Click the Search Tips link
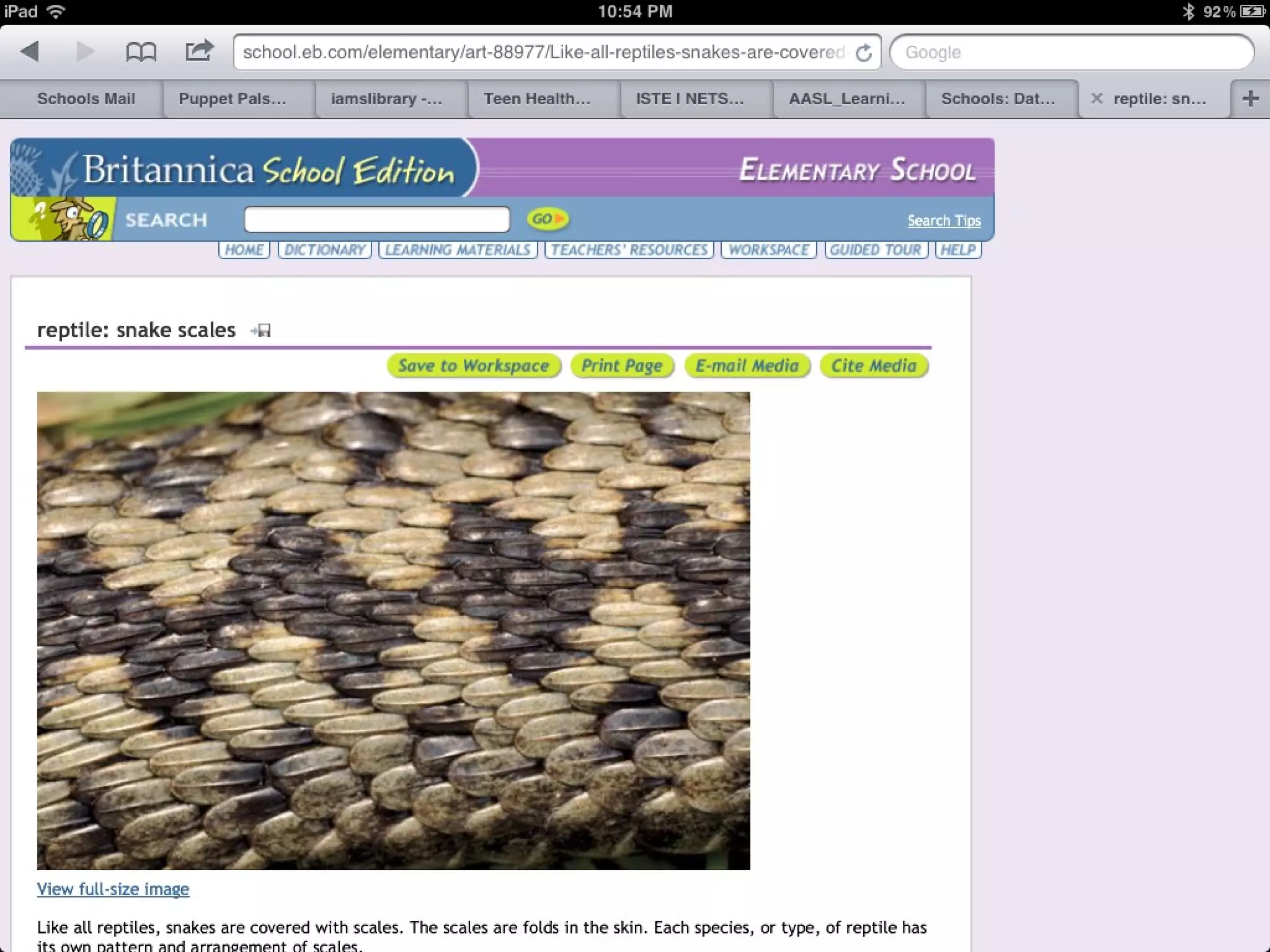Screen dimensions: 1270x952 (944, 221)
